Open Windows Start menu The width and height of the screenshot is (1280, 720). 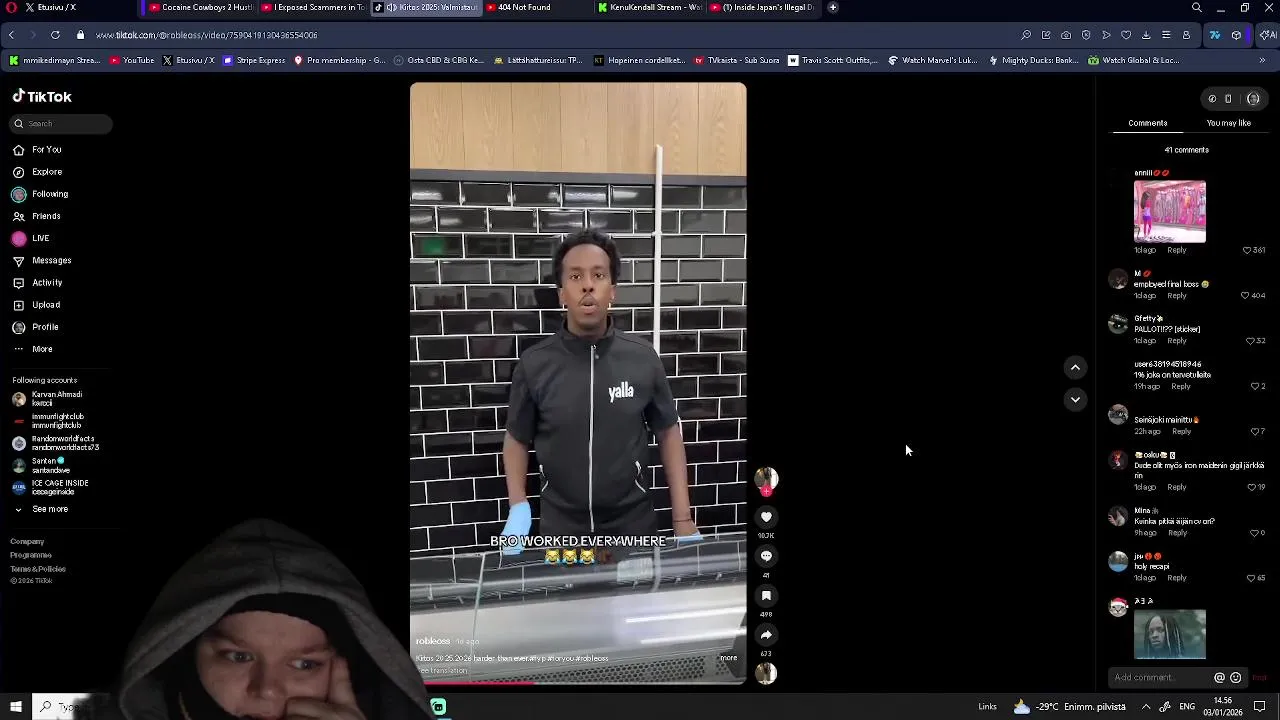tap(15, 707)
